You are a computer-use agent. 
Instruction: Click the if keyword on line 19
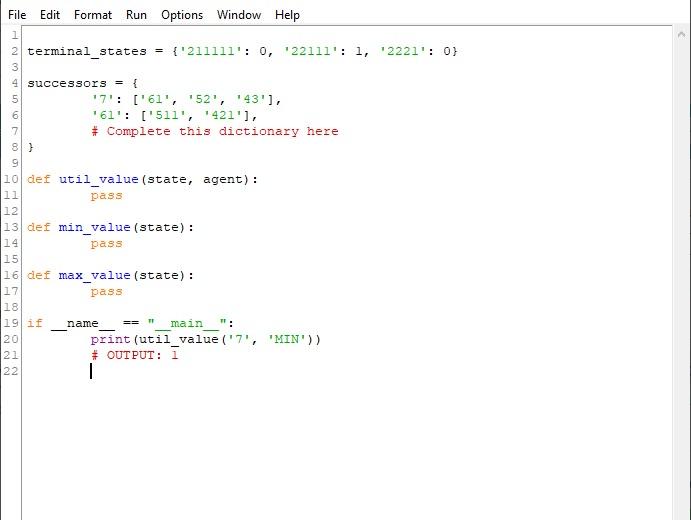(35, 323)
